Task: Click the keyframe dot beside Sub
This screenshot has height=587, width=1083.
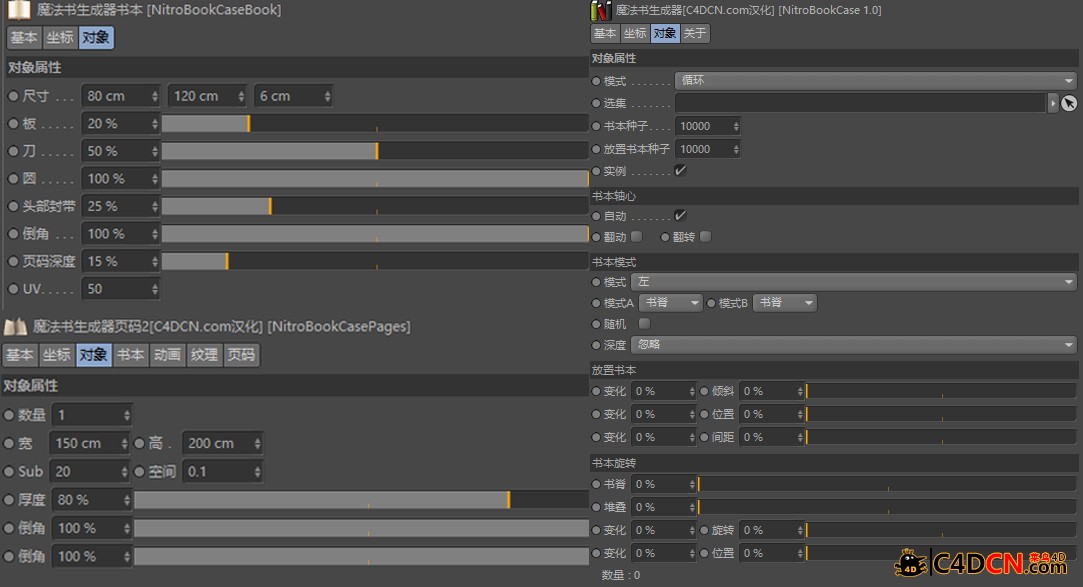Action: click(9, 472)
